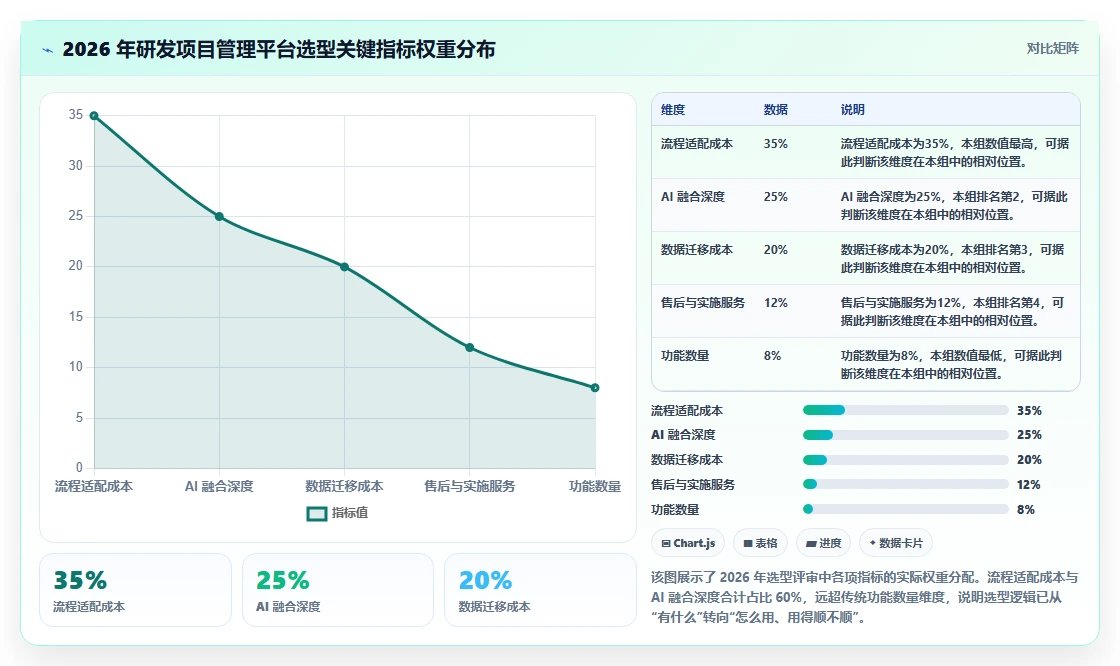Click the 数据 table column header

click(776, 109)
